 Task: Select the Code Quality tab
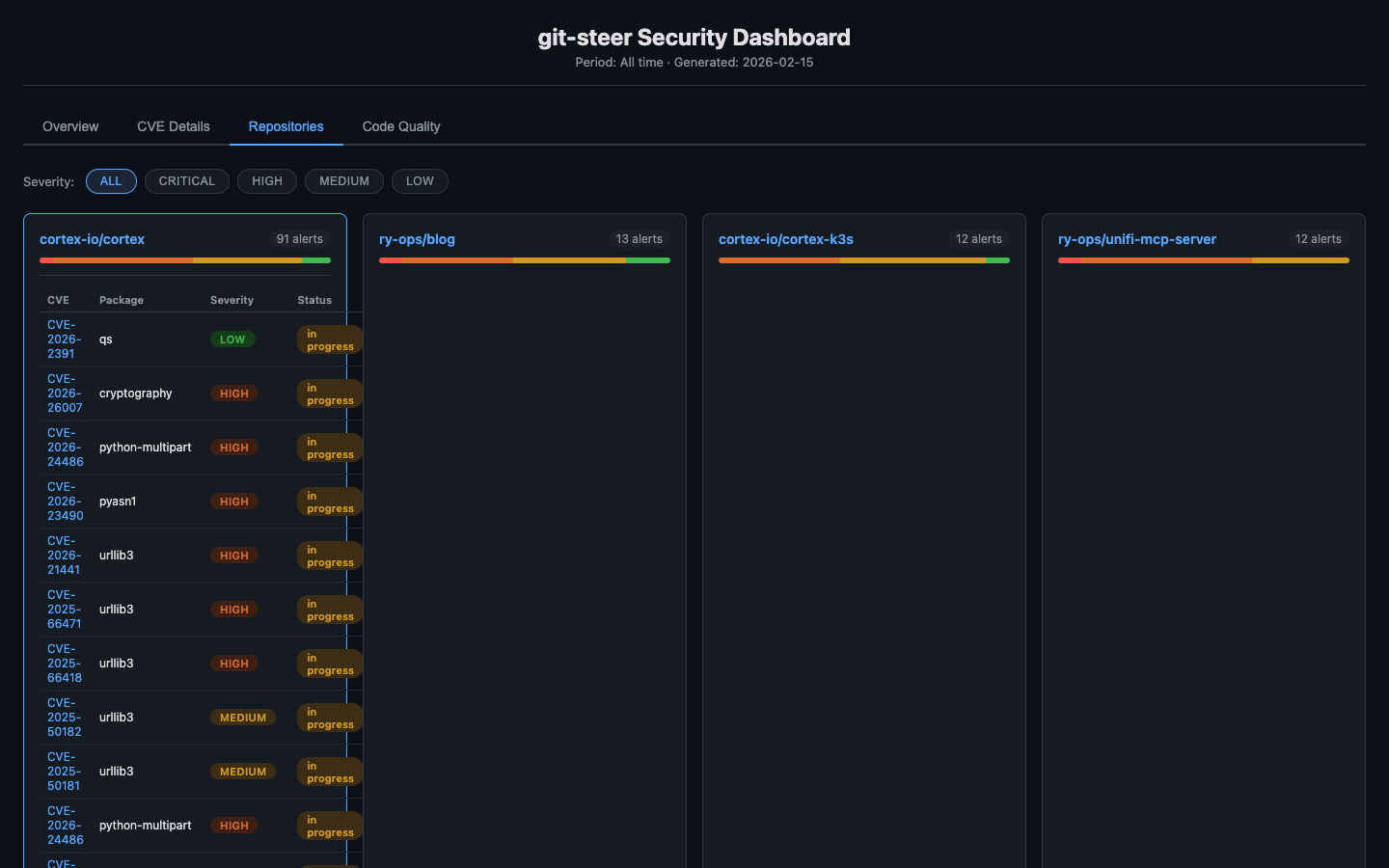(401, 126)
